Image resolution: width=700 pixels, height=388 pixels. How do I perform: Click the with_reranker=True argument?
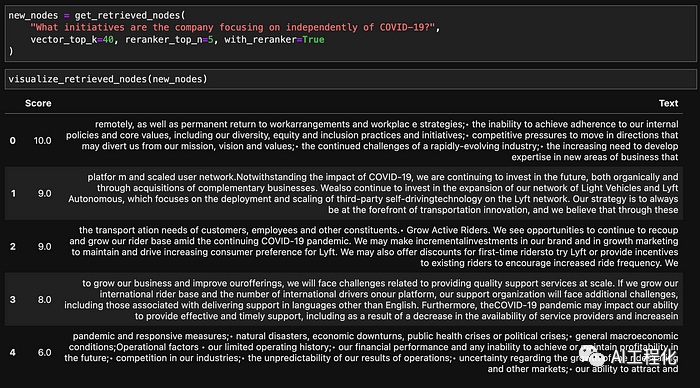click(274, 39)
